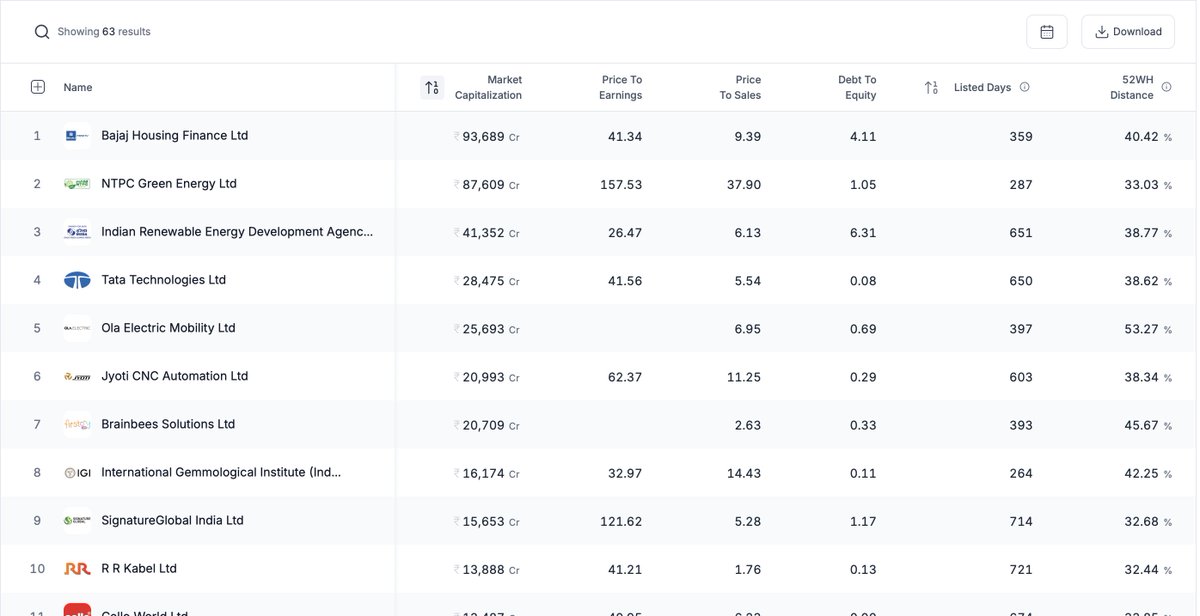Click the Price To Sales header
This screenshot has height=616, width=1200.
click(740, 87)
